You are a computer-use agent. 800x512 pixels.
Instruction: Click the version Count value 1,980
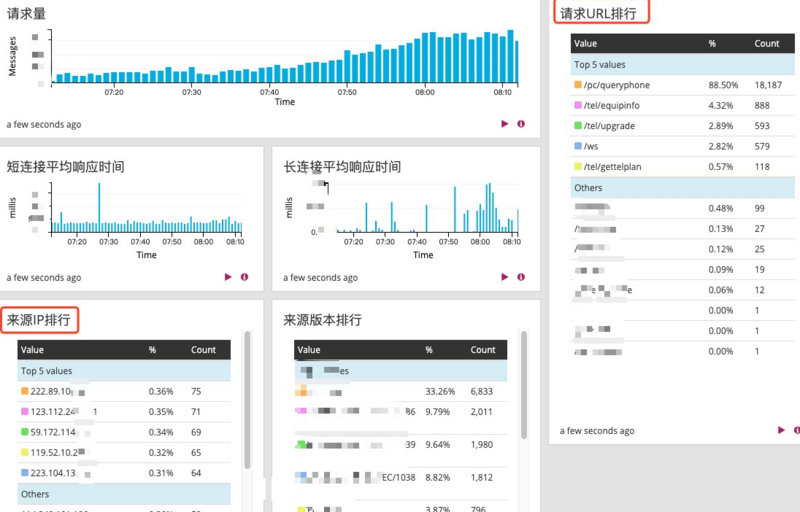pyautogui.click(x=482, y=445)
